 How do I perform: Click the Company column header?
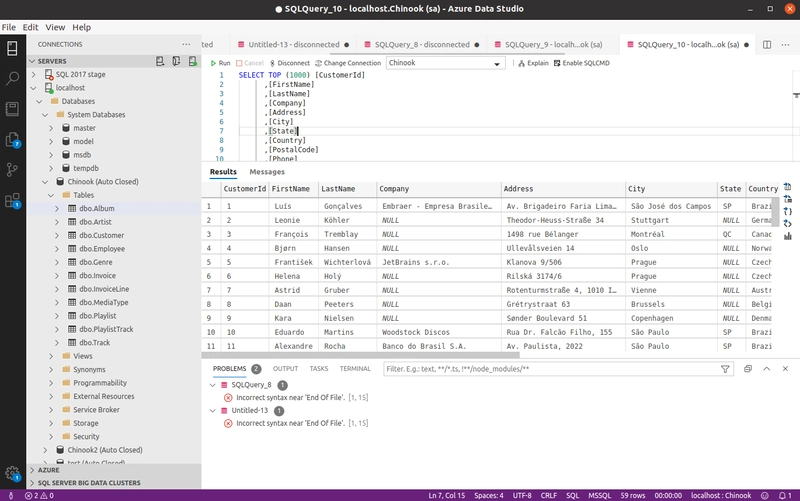tap(439, 189)
